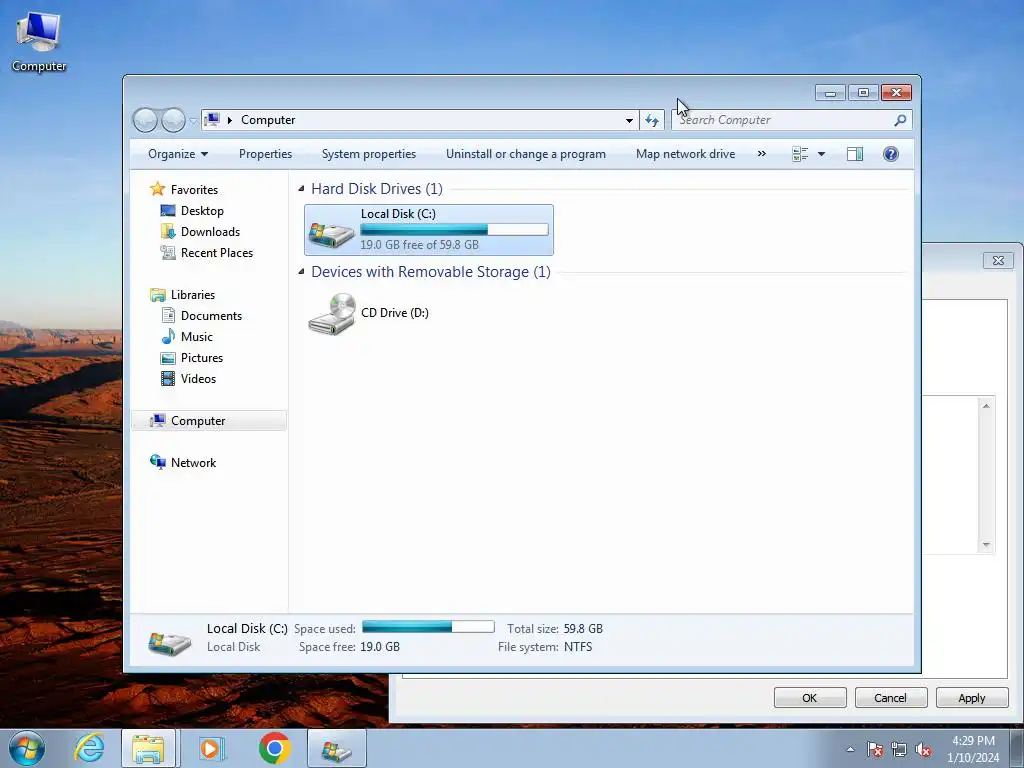Show hidden tray icons arrow
Image resolution: width=1024 pixels, height=768 pixels.
point(850,749)
